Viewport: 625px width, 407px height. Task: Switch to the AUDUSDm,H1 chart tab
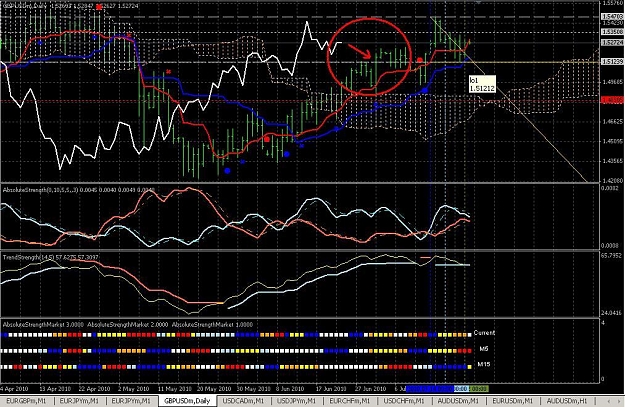pyautogui.click(x=567, y=401)
